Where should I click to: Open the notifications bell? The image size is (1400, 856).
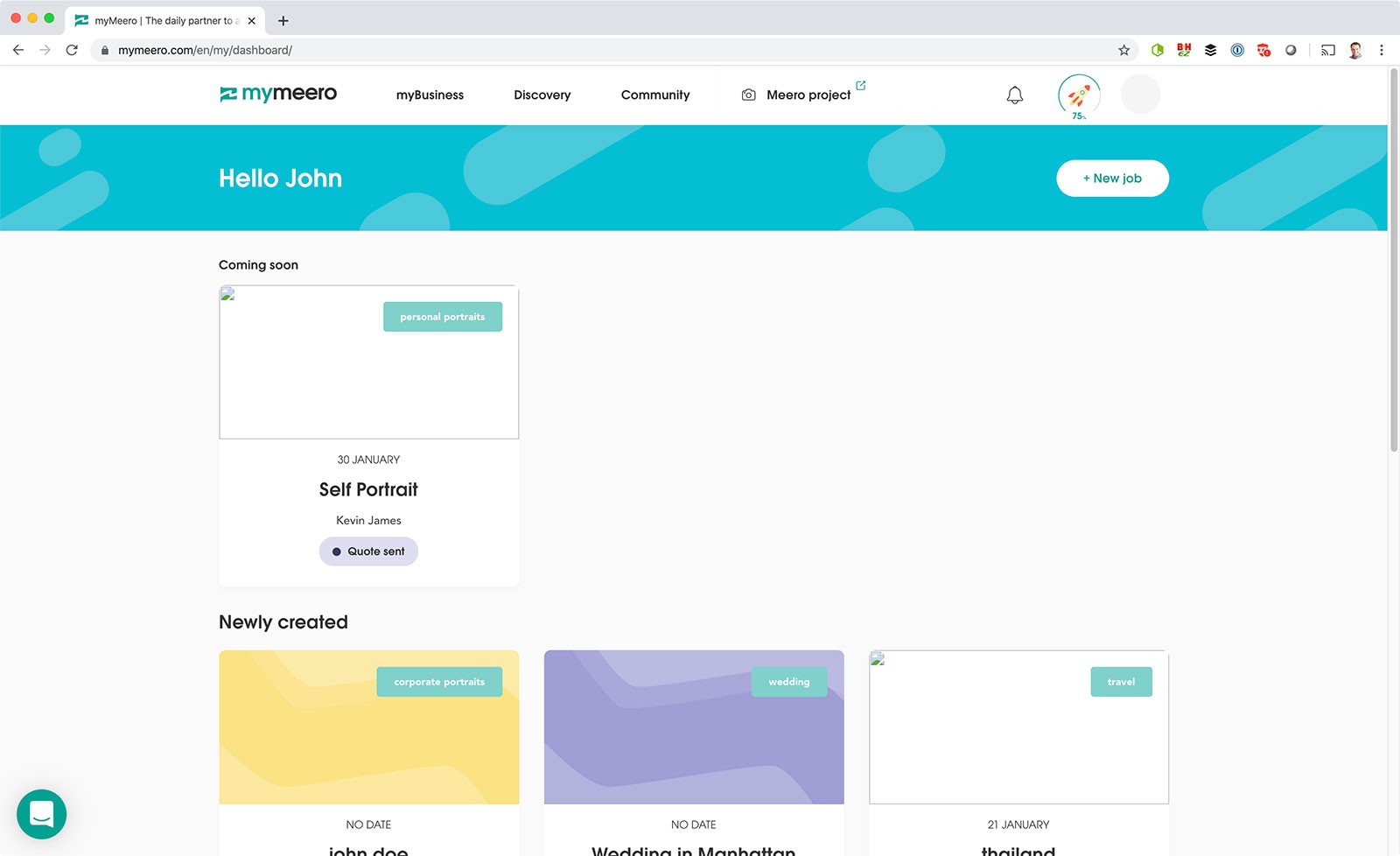click(x=1014, y=95)
